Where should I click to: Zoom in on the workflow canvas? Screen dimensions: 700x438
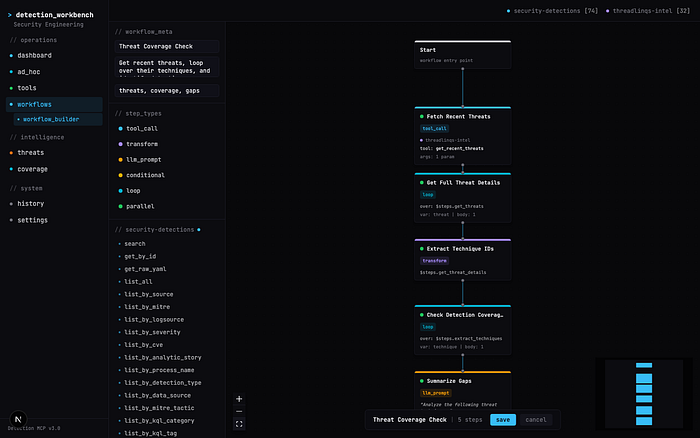click(x=239, y=399)
